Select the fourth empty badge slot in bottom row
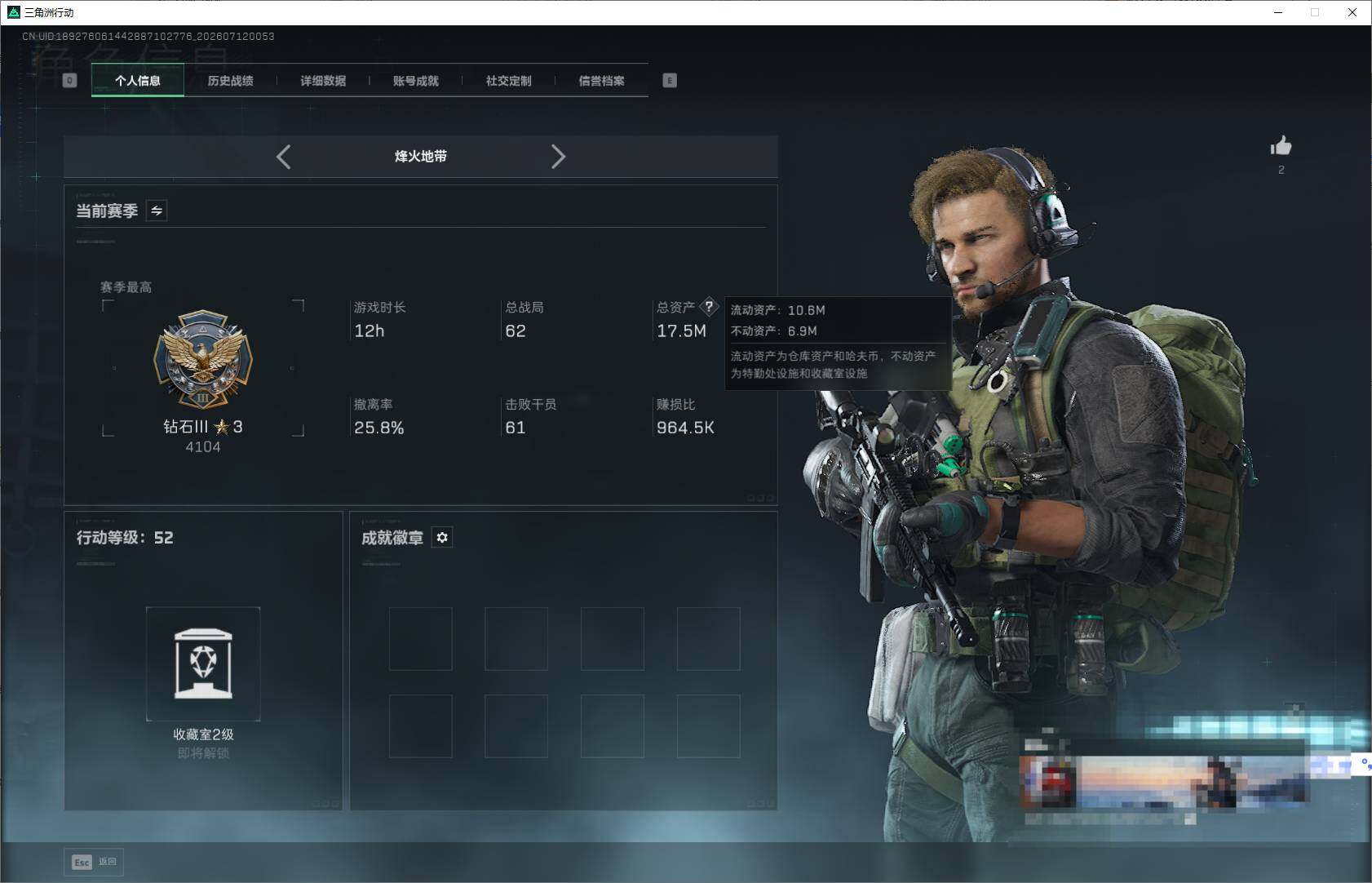Viewport: 1372px width, 883px height. tap(709, 726)
